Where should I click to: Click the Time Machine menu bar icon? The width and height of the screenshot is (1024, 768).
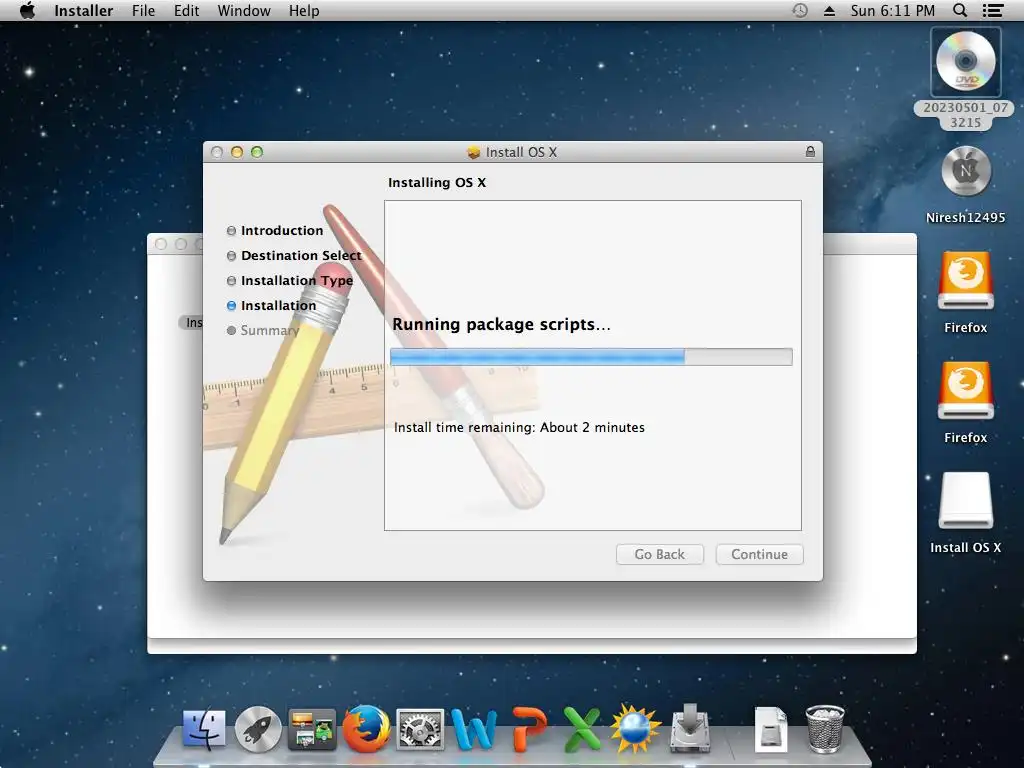[799, 10]
